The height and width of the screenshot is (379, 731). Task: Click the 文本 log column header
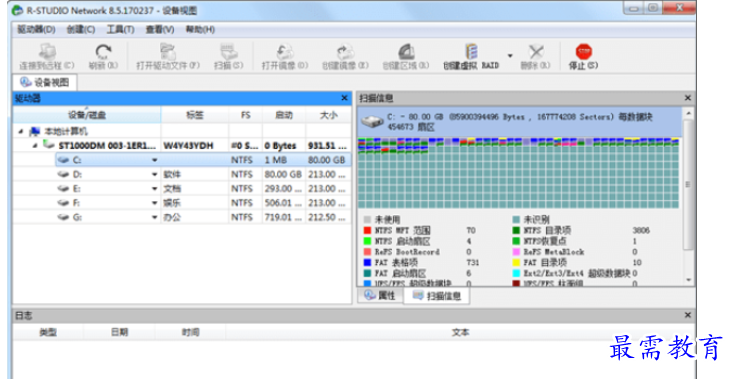pyautogui.click(x=460, y=332)
